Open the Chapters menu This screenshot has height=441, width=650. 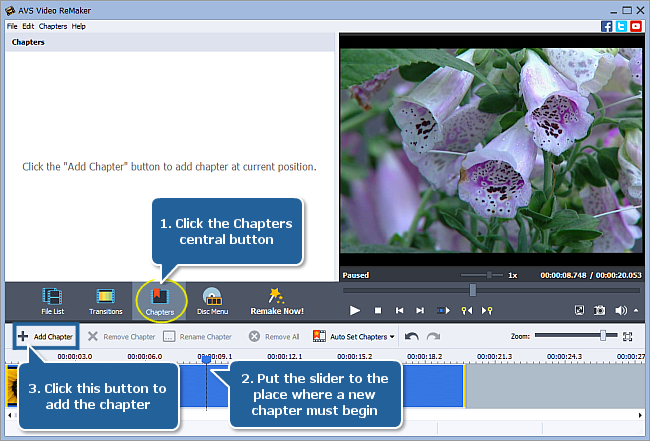click(x=53, y=26)
